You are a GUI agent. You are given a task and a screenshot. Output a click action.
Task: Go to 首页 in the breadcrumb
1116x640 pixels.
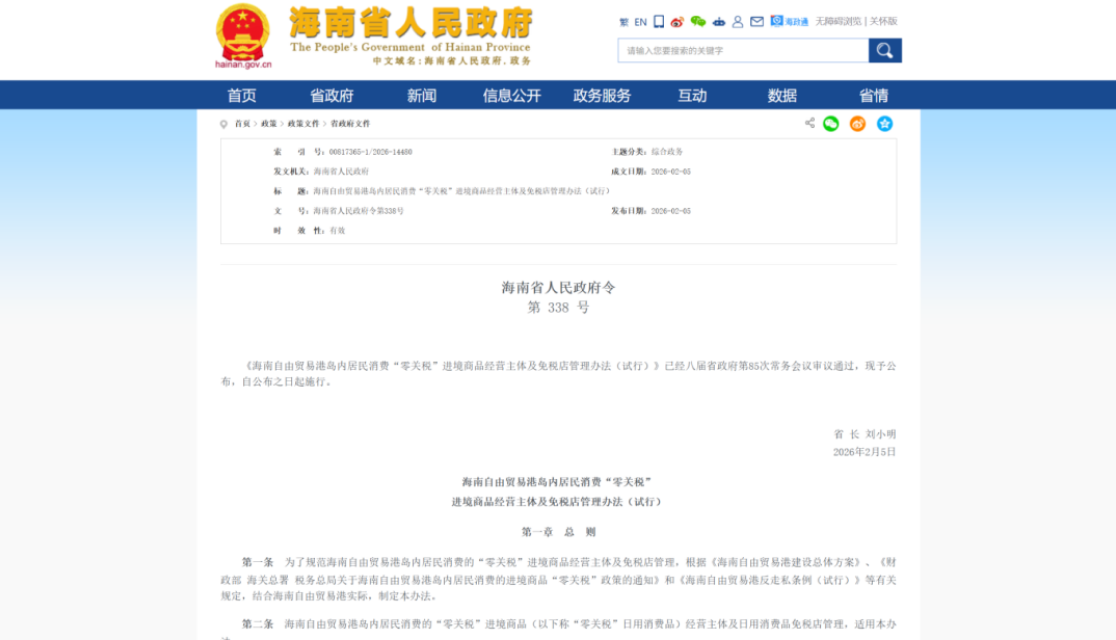point(242,124)
